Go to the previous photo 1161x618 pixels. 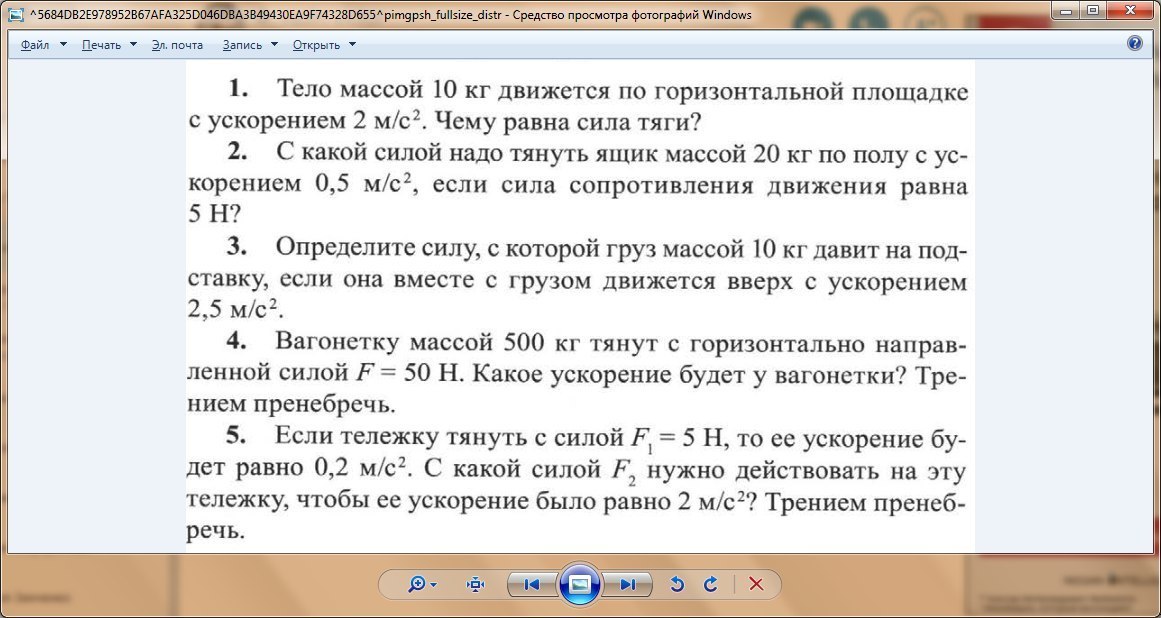(x=532, y=585)
